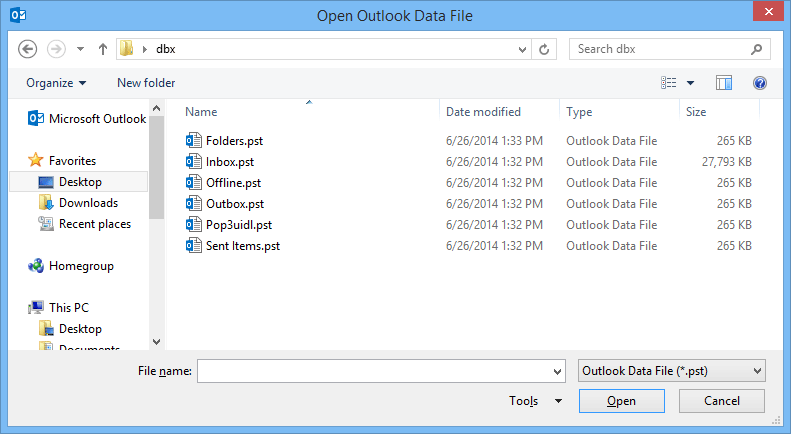Screen dimensions: 791x434
Task: Click the Inbox.pst file icon
Action: pos(194,161)
